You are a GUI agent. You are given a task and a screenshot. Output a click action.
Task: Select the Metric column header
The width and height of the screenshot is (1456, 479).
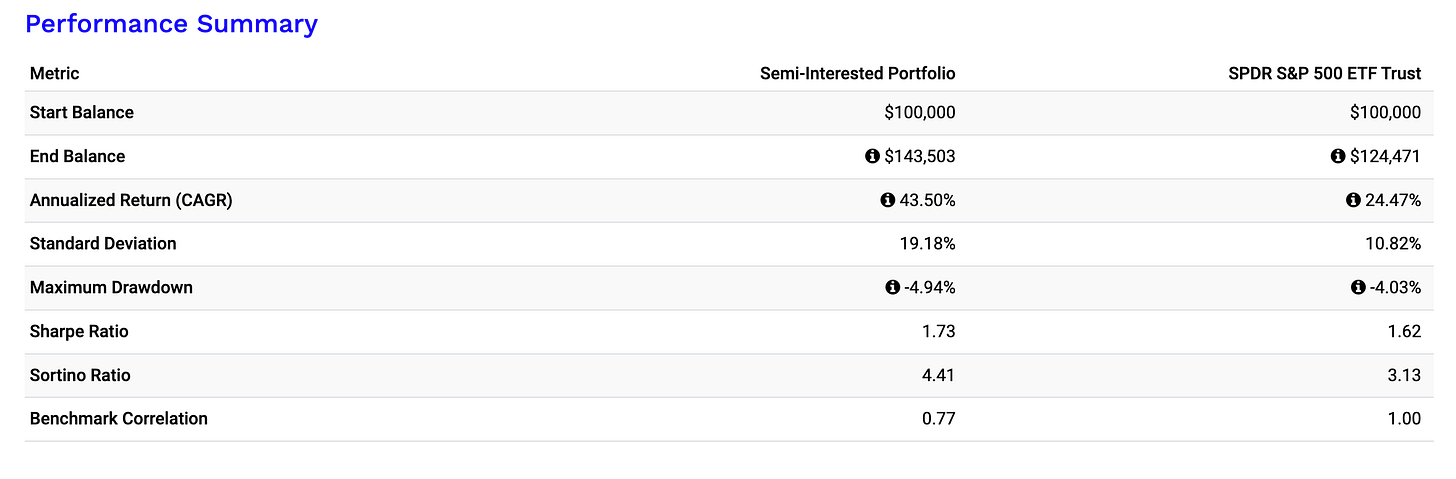point(55,73)
